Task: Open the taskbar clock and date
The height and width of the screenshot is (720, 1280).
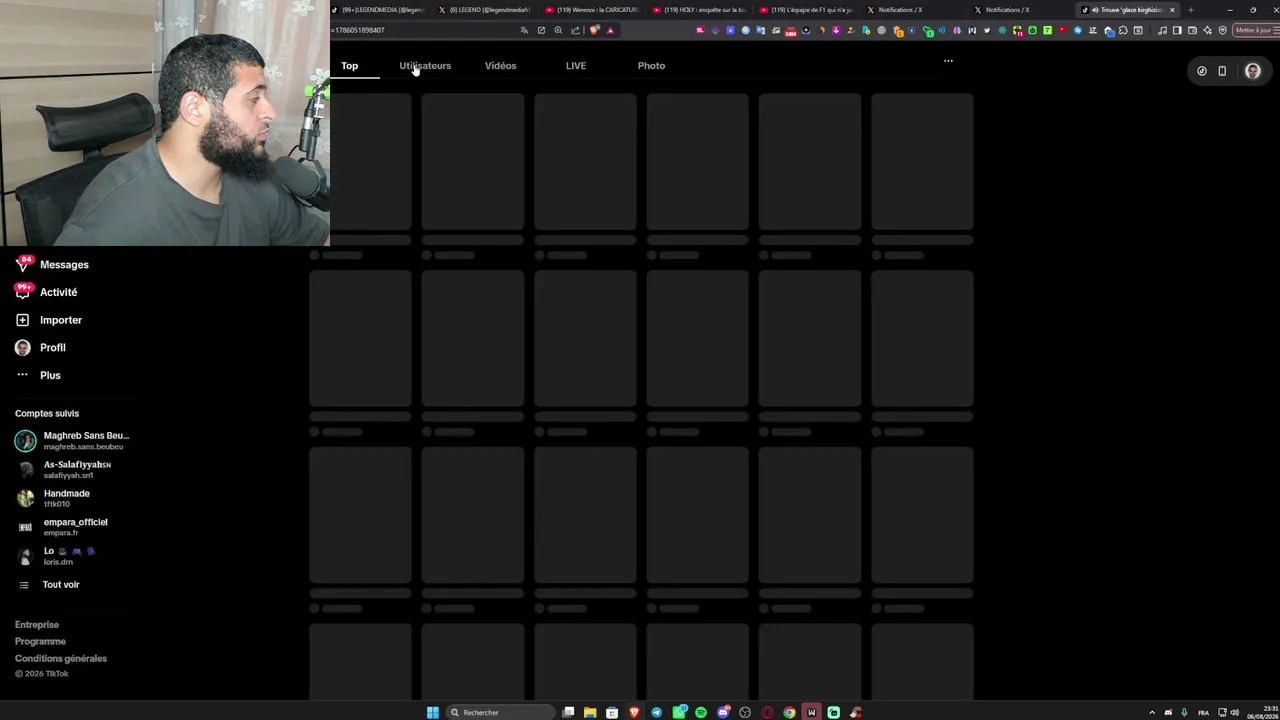Action: 1260,712
